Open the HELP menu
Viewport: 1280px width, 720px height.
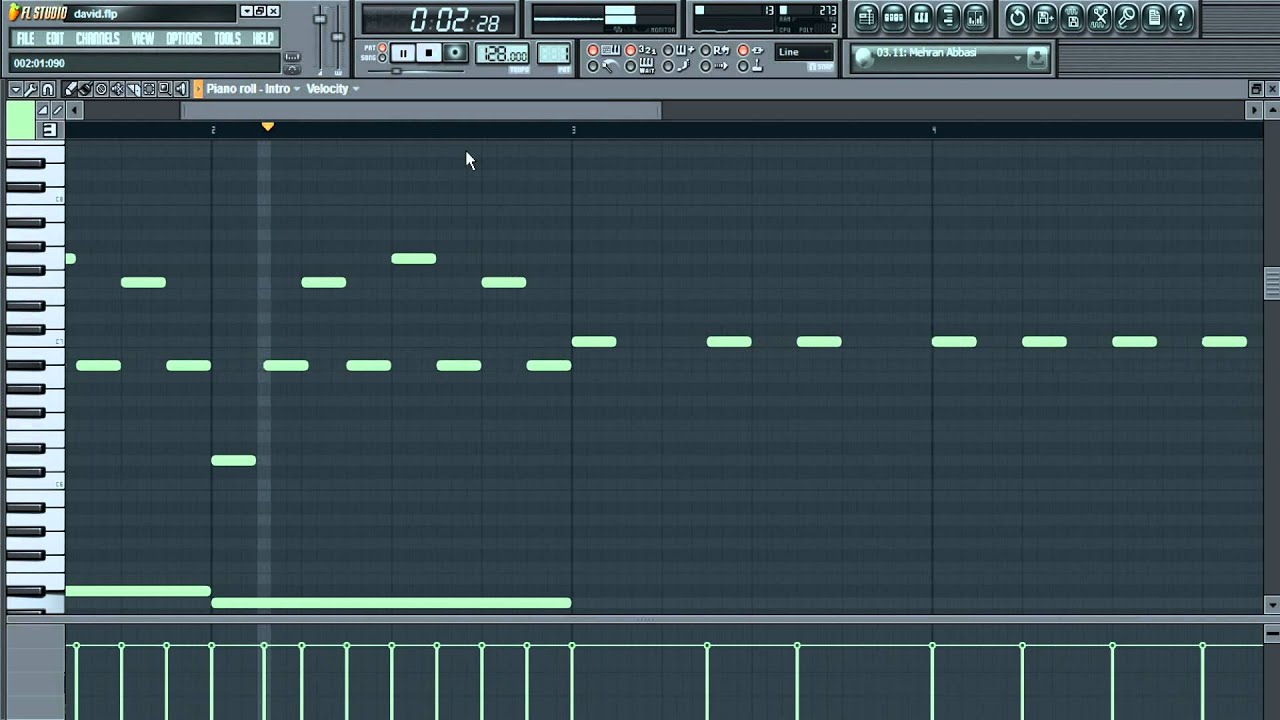[x=263, y=39]
